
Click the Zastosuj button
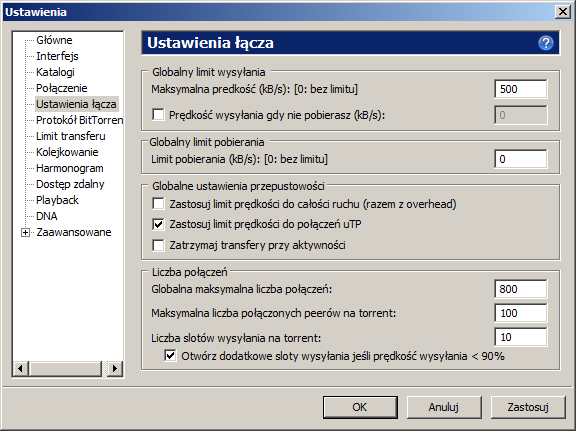(528, 407)
